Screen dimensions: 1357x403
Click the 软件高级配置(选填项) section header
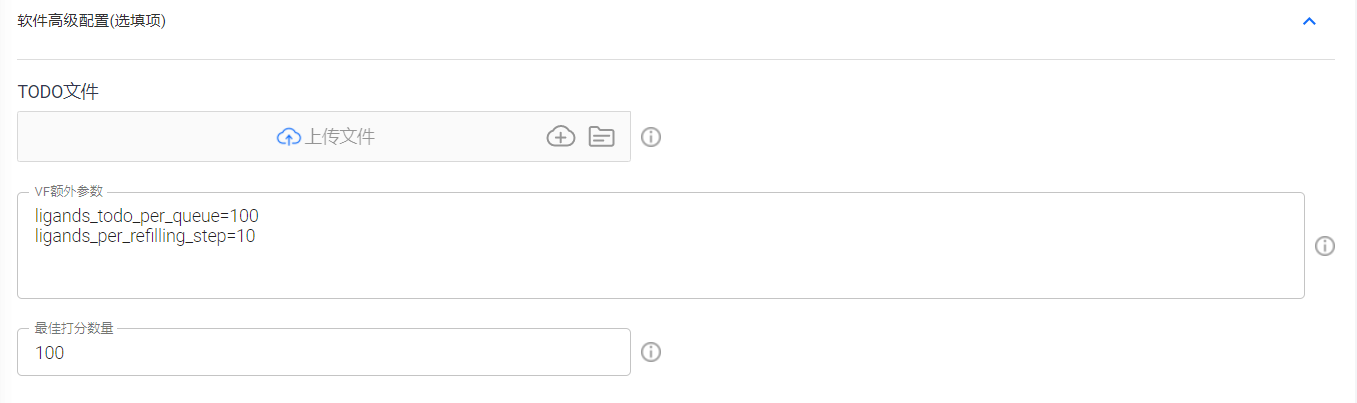(92, 21)
